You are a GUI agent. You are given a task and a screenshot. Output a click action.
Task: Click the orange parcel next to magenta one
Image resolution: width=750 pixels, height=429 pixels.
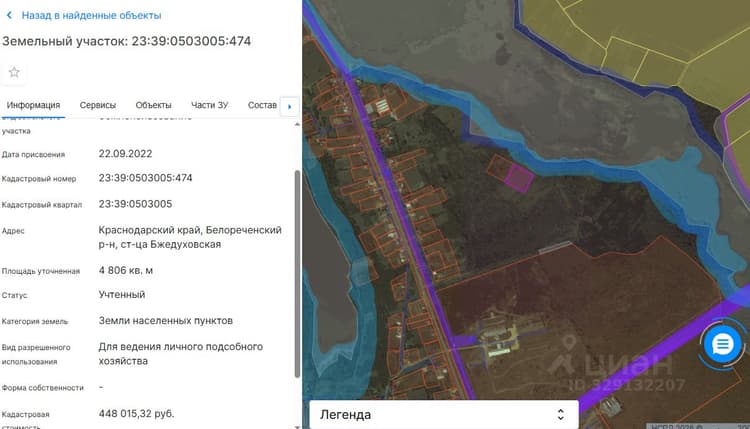[499, 167]
